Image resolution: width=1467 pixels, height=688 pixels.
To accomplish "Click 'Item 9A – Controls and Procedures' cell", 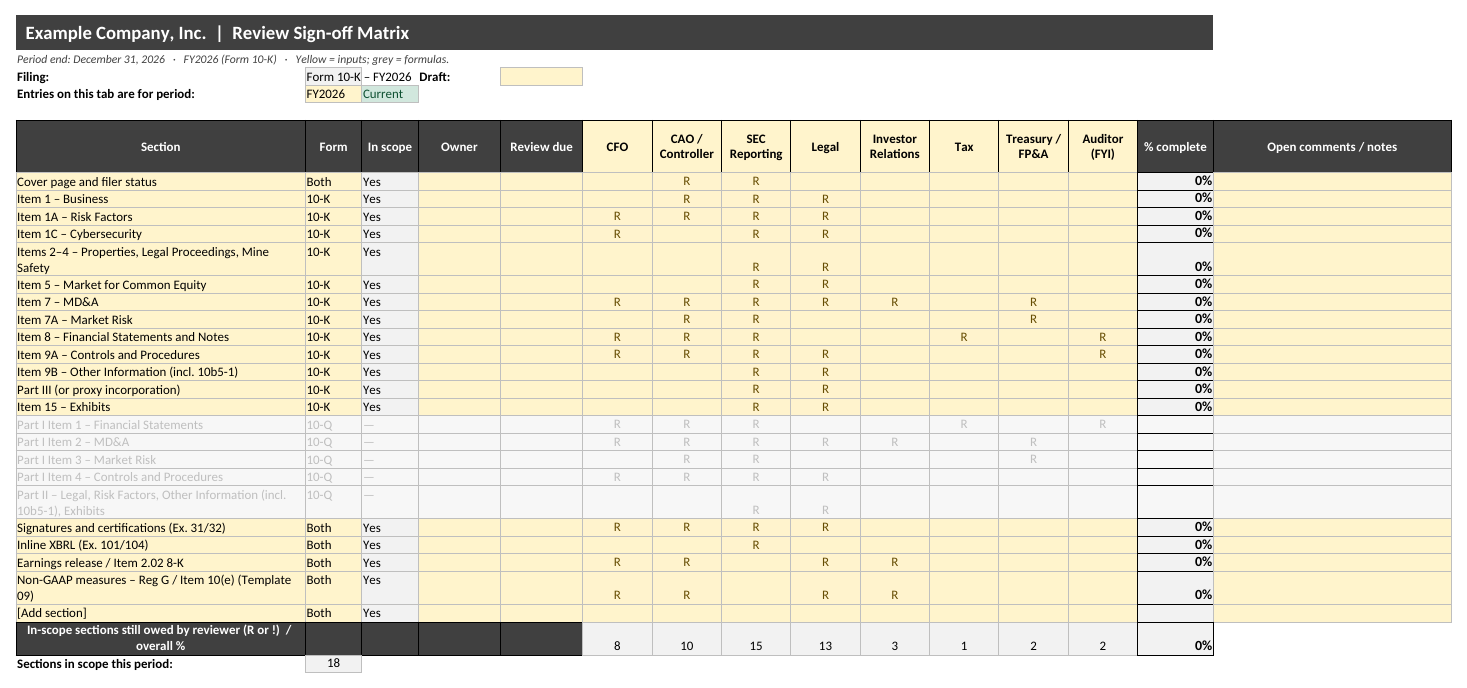I will (161, 355).
